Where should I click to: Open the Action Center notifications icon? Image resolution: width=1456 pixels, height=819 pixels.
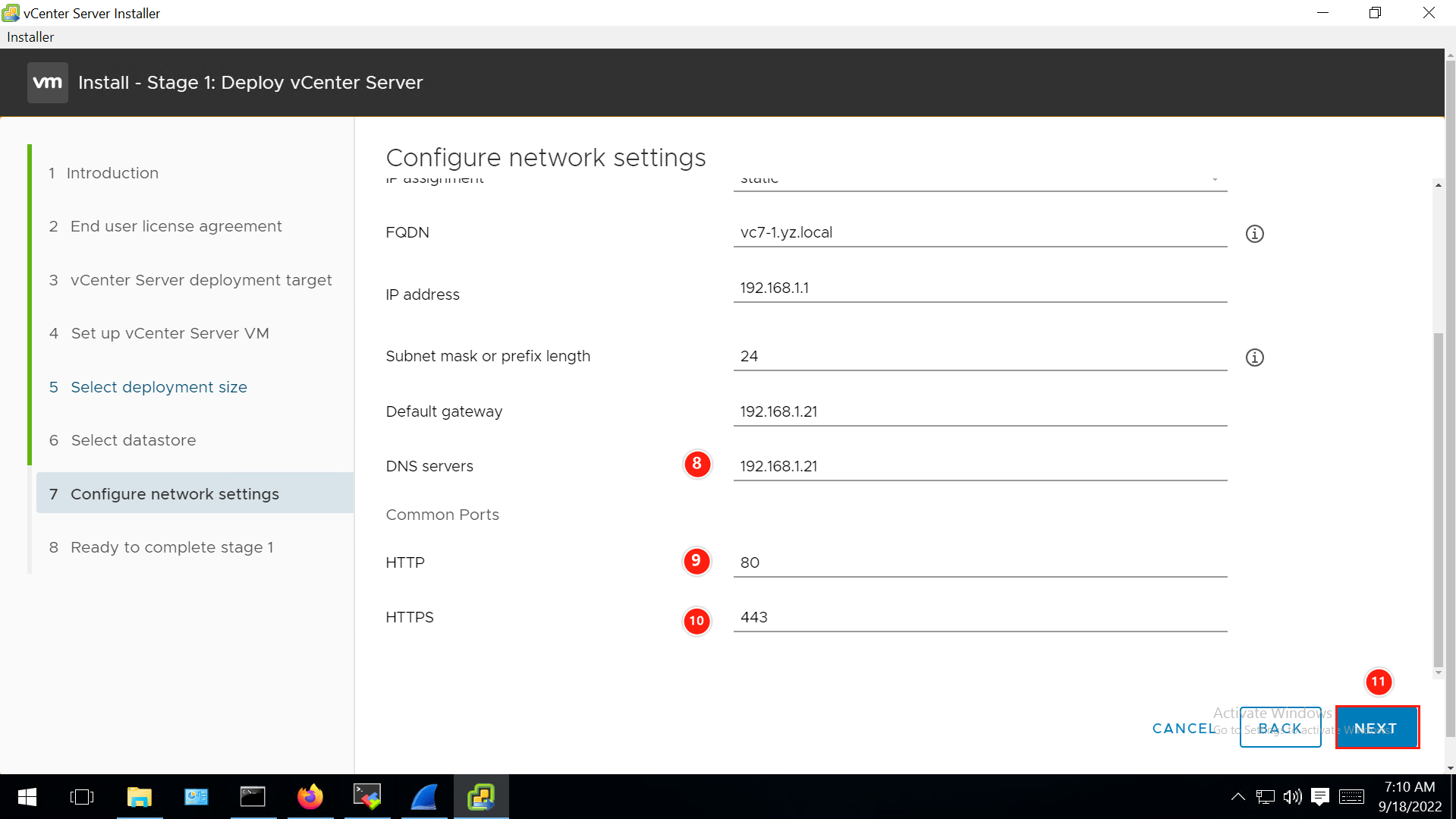(1320, 797)
